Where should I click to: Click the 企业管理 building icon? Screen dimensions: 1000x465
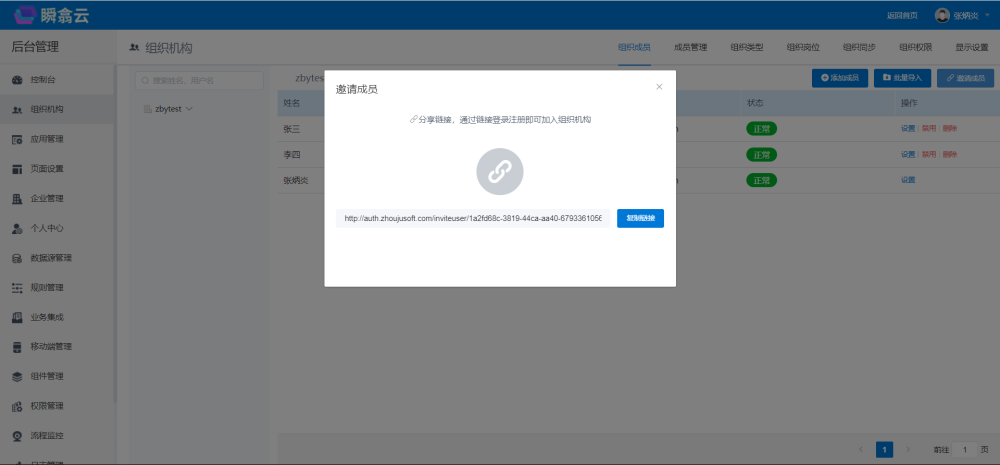coord(17,199)
